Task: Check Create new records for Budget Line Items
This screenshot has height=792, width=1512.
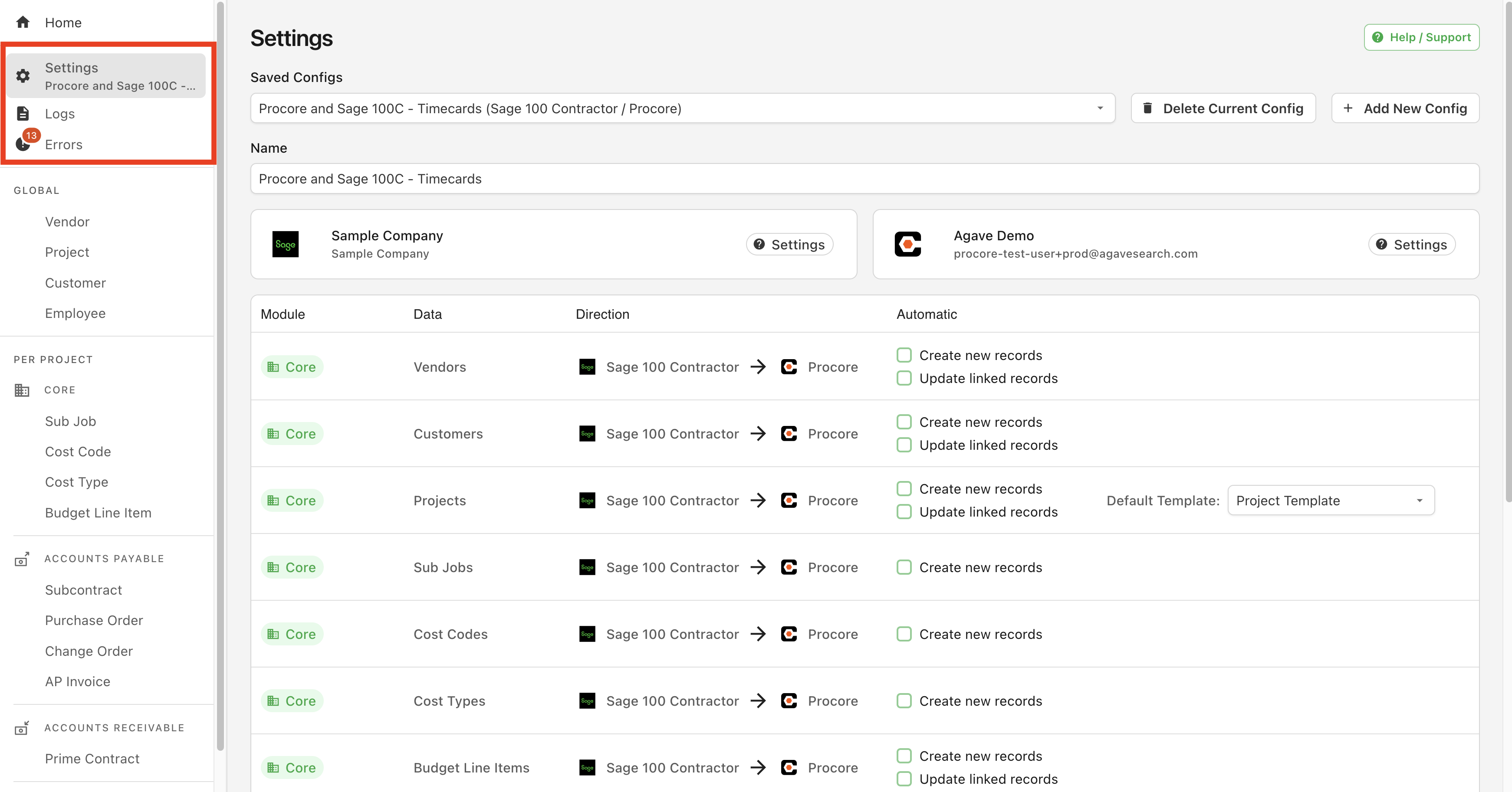Action: pos(904,756)
